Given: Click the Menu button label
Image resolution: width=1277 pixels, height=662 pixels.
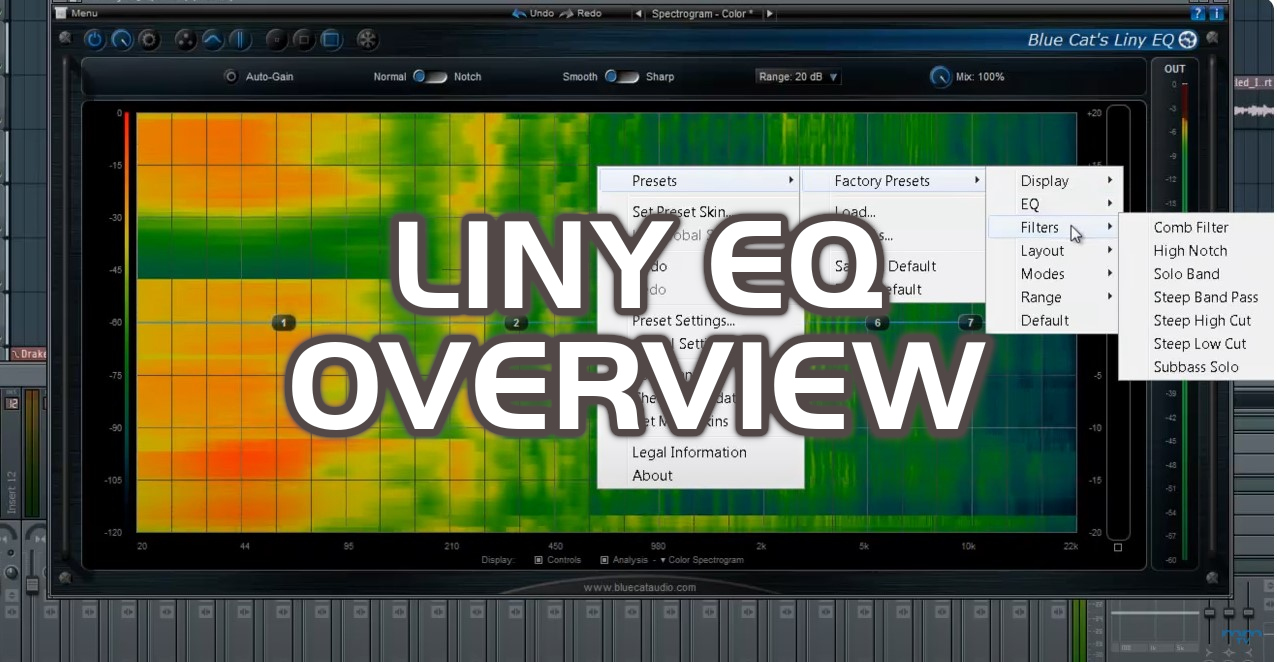Looking at the screenshot, I should click(84, 13).
